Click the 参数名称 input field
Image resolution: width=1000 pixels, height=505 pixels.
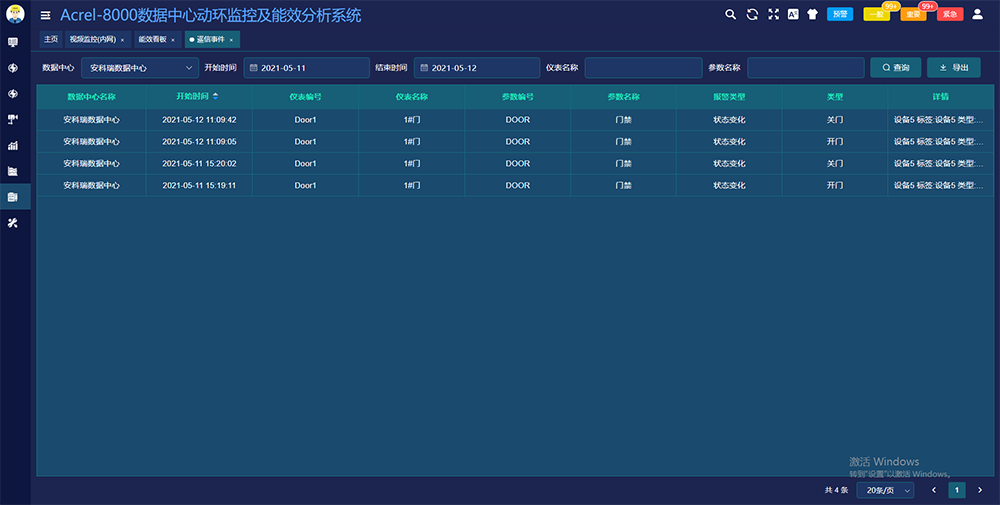click(x=805, y=68)
